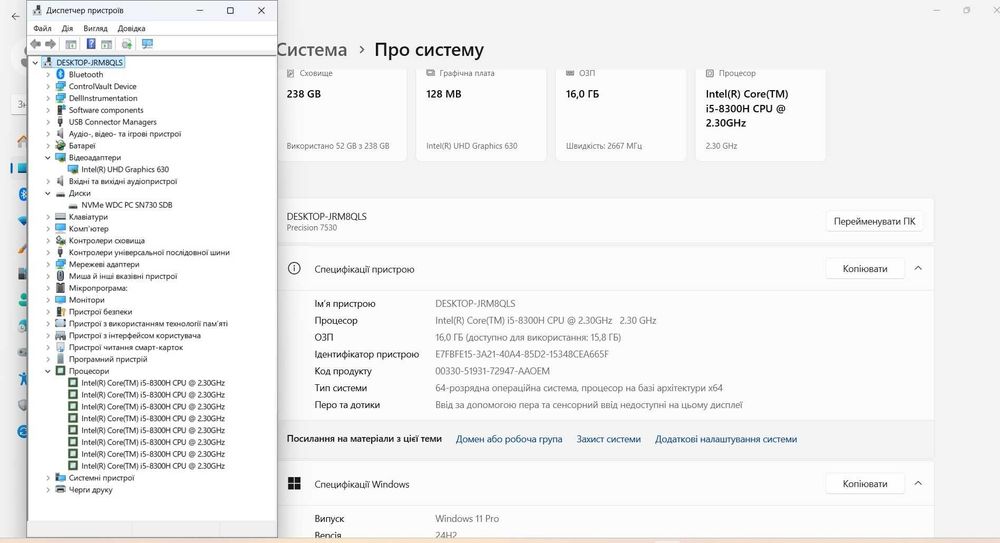Expand the Комп'ютер category

pos(48,228)
